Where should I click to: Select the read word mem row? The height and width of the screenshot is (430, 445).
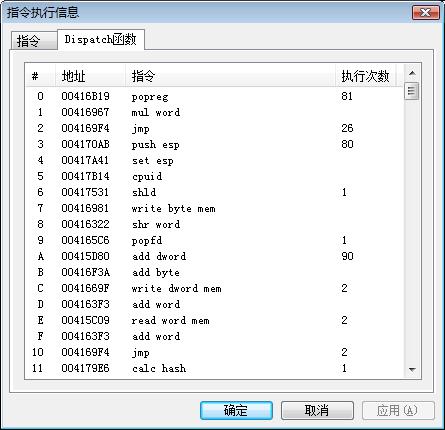[x=214, y=320]
